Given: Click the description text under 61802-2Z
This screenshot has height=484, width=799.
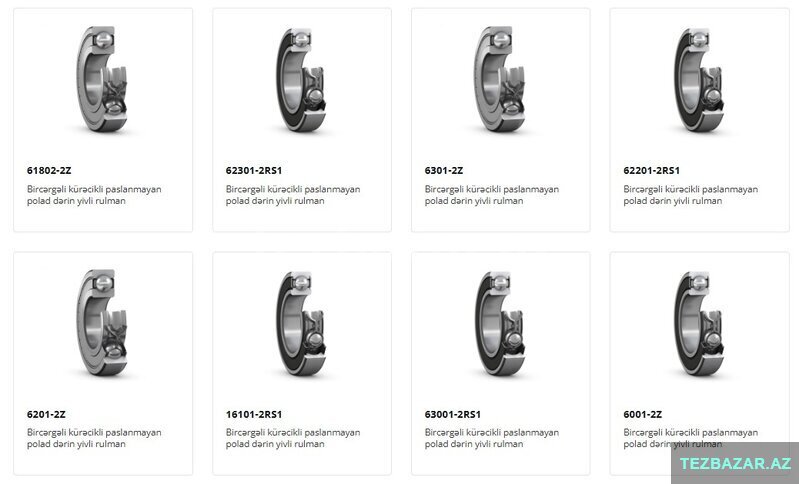Looking at the screenshot, I should click(94, 195).
